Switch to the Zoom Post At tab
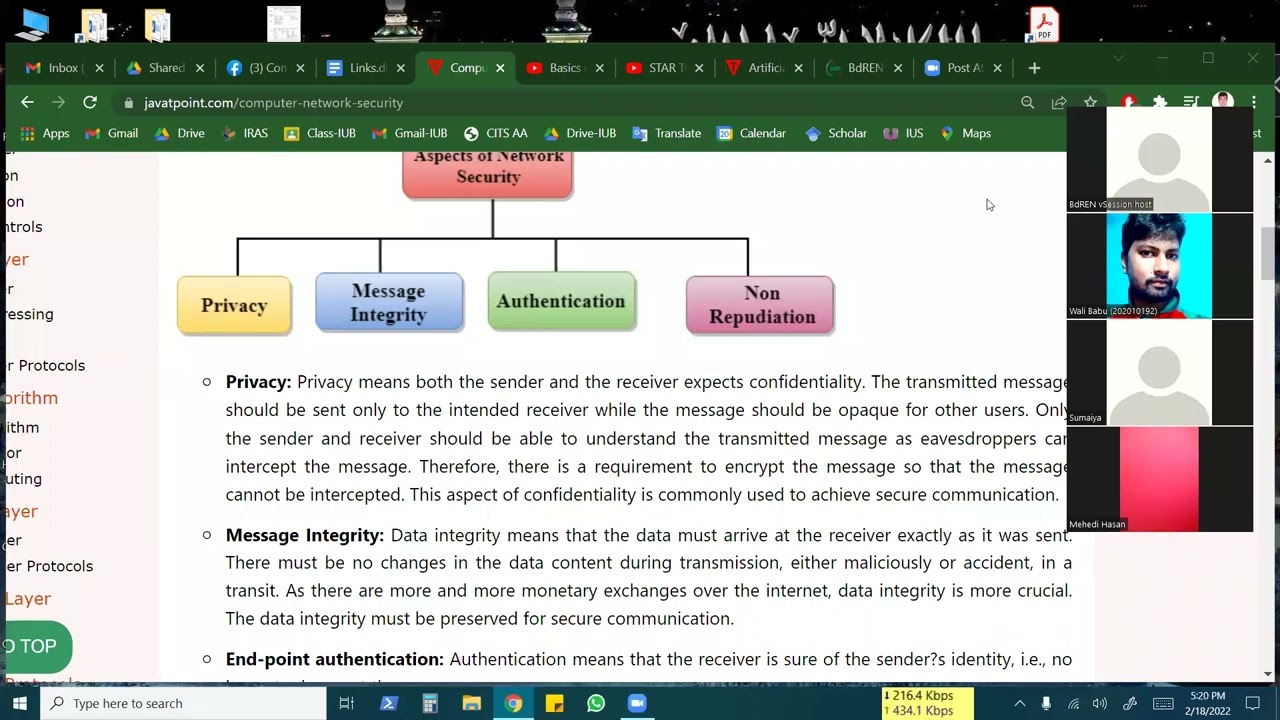Image resolution: width=1280 pixels, height=720 pixels. point(963,68)
